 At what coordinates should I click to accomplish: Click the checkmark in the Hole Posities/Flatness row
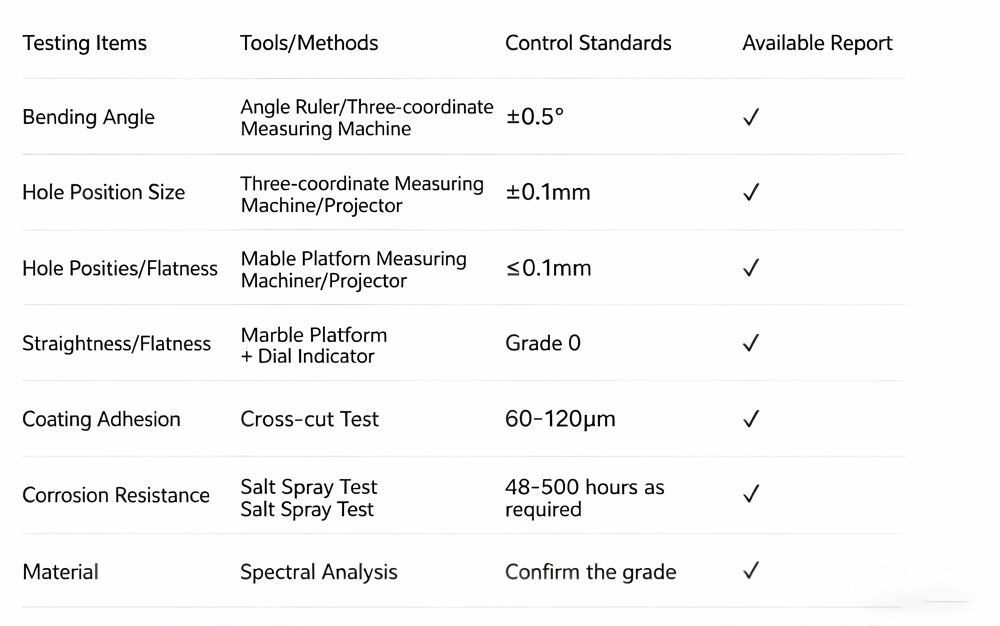(751, 268)
